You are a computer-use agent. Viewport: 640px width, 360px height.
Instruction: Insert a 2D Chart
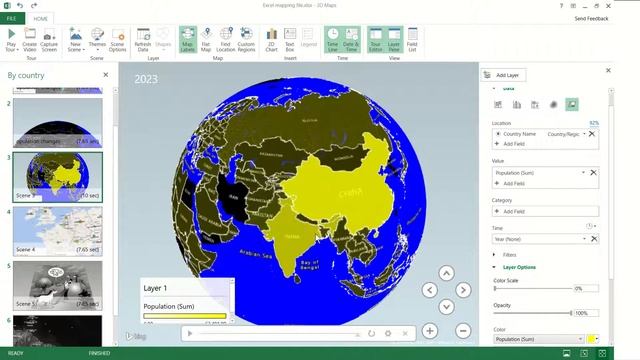point(271,40)
